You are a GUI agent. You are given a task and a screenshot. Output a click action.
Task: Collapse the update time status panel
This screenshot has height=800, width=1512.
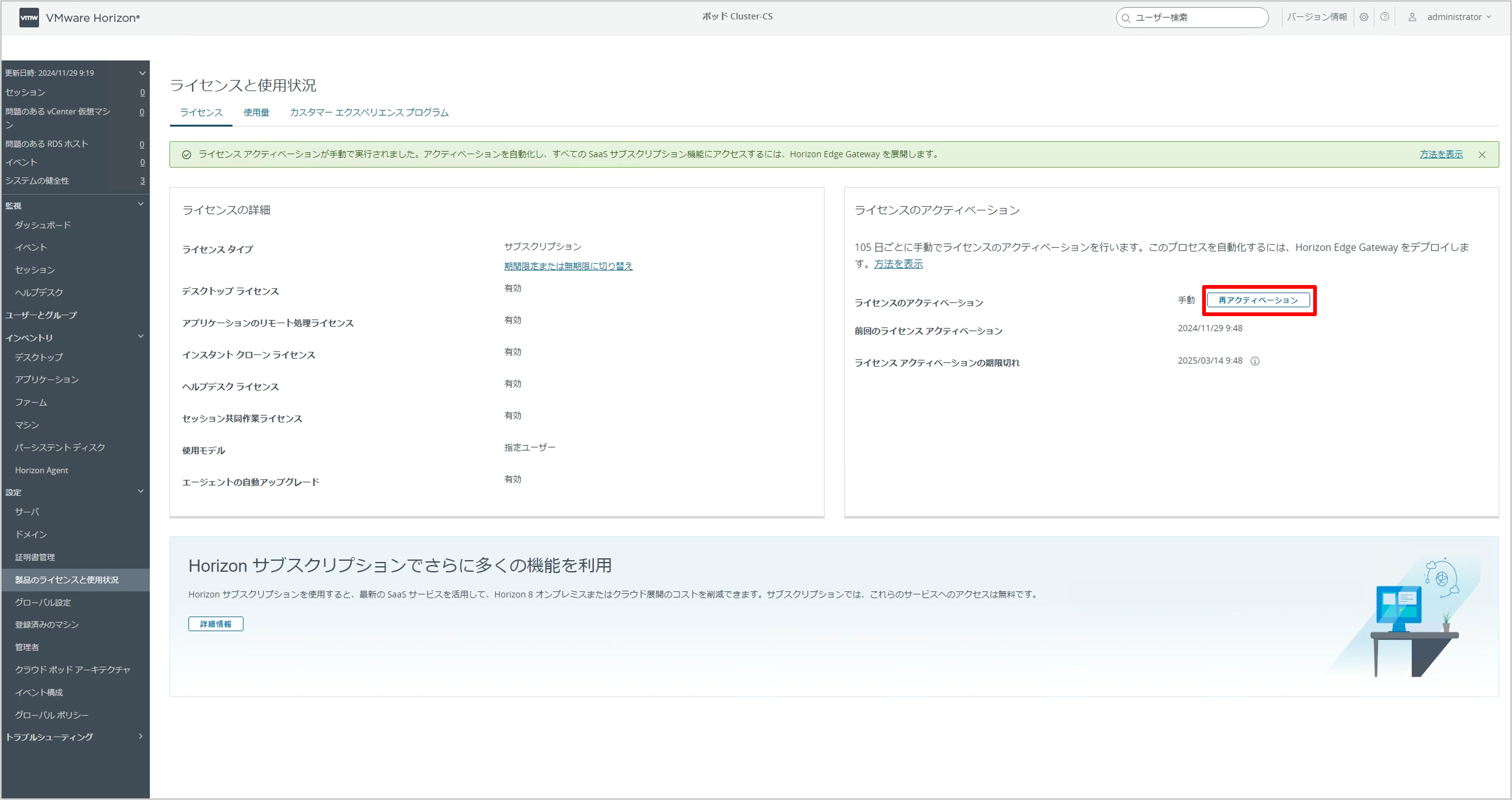tap(141, 73)
